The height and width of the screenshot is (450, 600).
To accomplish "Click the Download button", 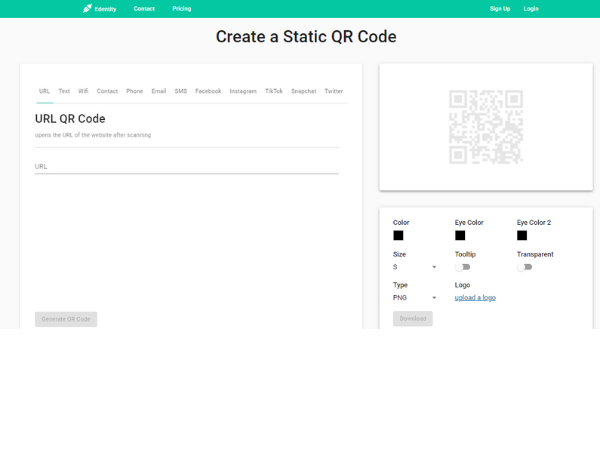I will click(x=413, y=318).
